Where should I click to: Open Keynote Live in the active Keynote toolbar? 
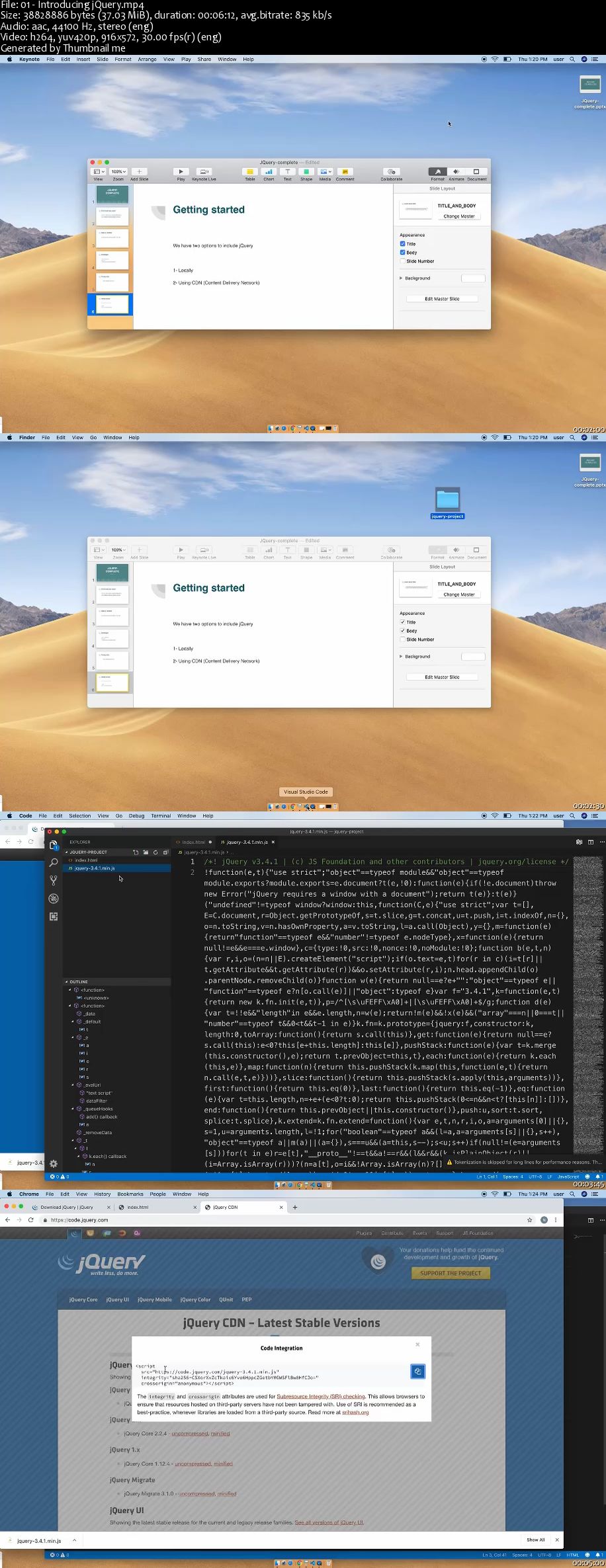(204, 172)
